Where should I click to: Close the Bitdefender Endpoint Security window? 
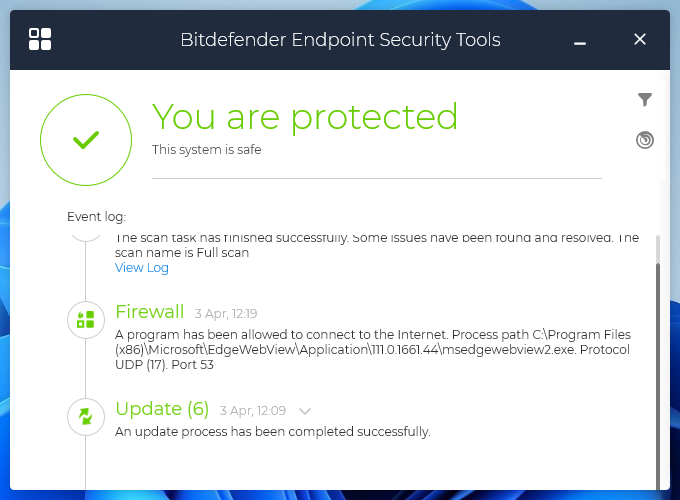point(641,39)
